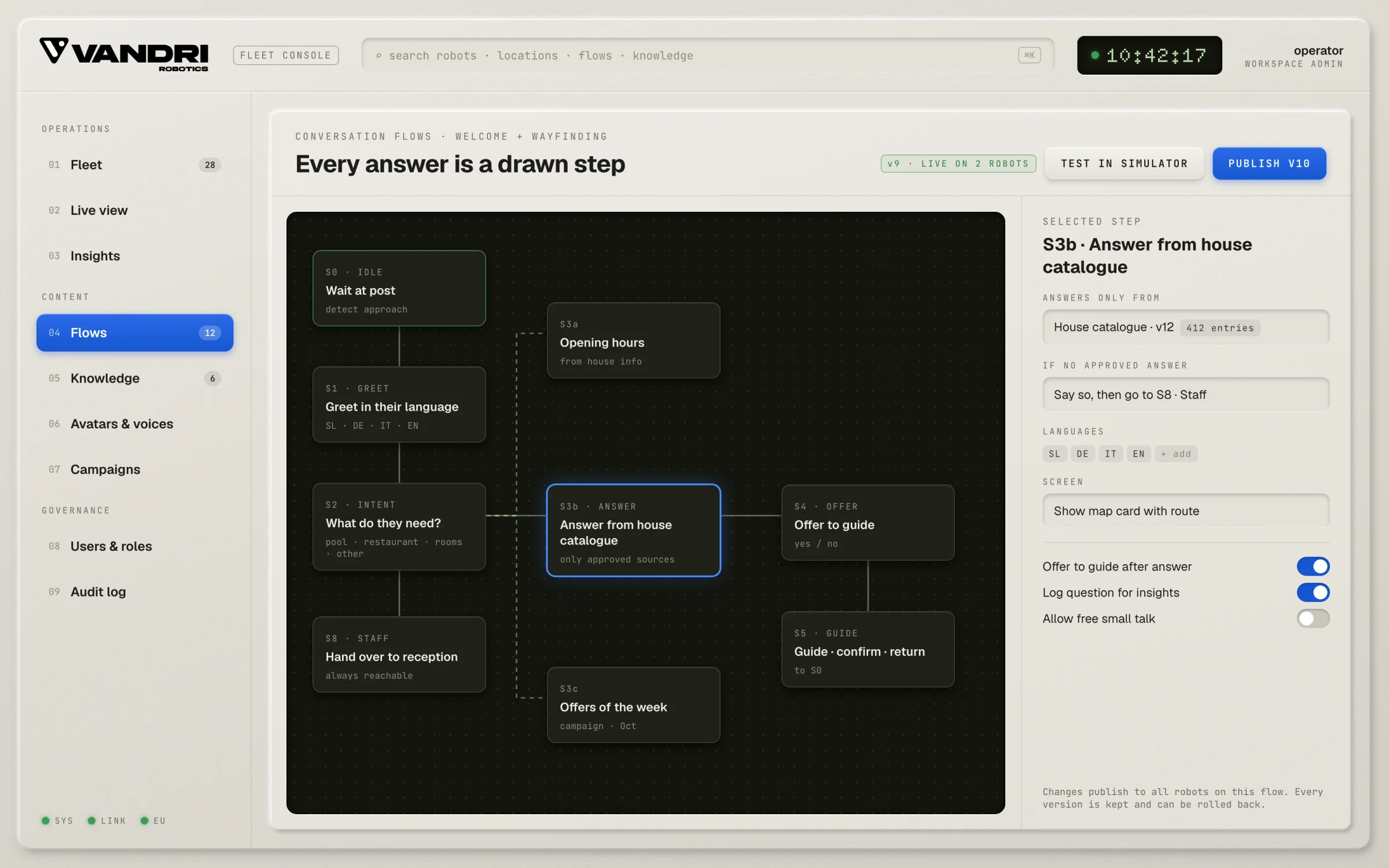The width and height of the screenshot is (1389, 868).
Task: Click the search robots input field
Action: 707,56
